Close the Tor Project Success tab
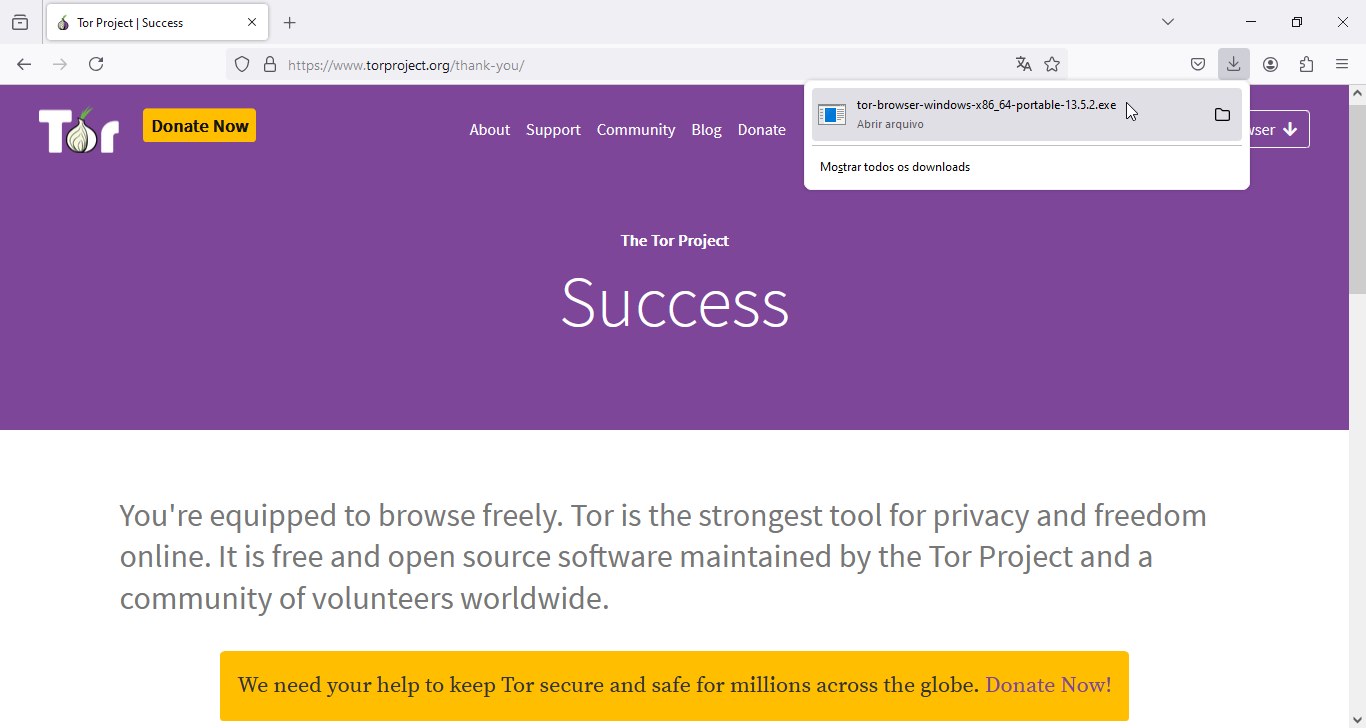Viewport: 1366px width, 728px height. pos(252,22)
